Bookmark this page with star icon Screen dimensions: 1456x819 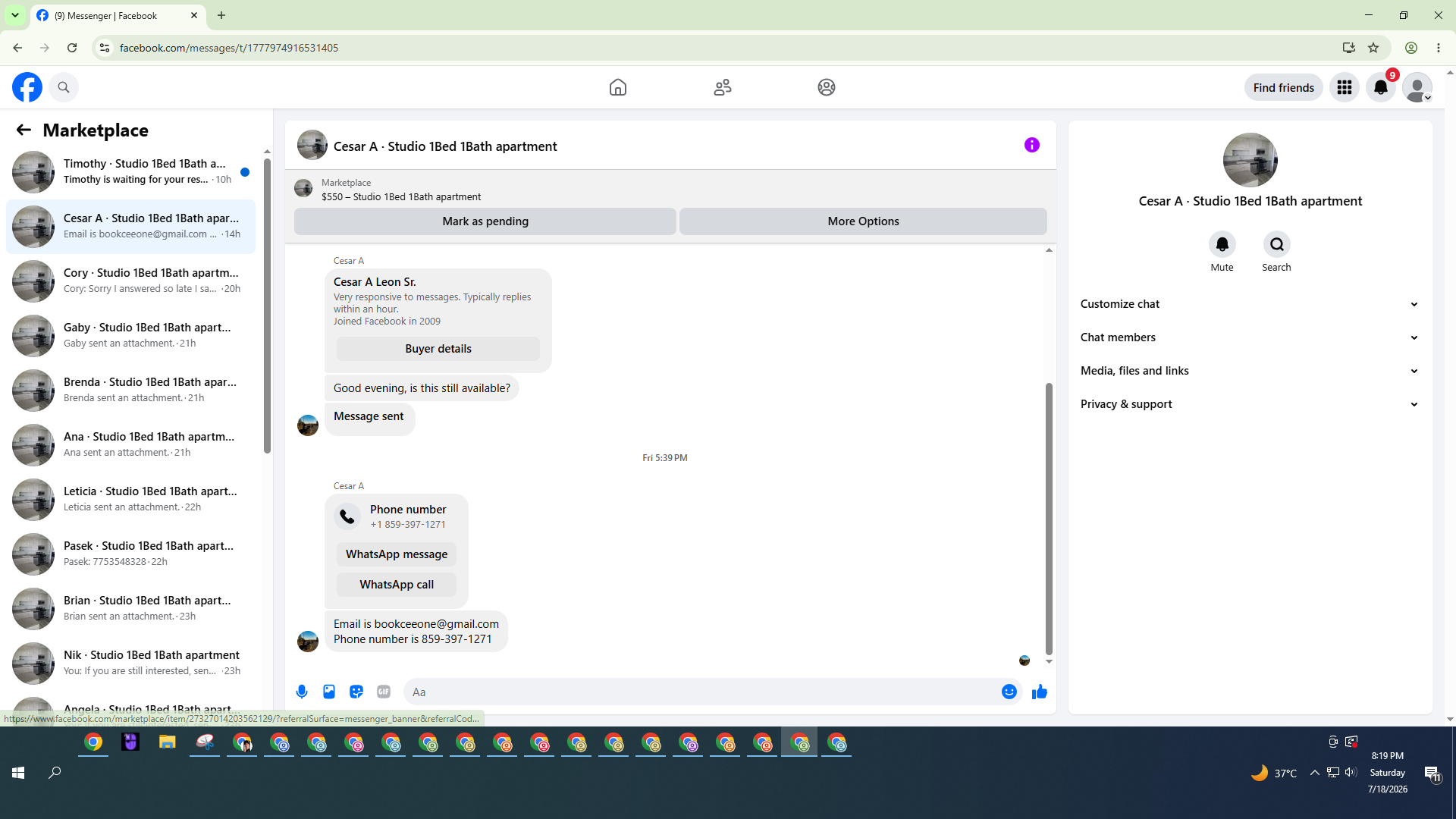(x=1373, y=48)
